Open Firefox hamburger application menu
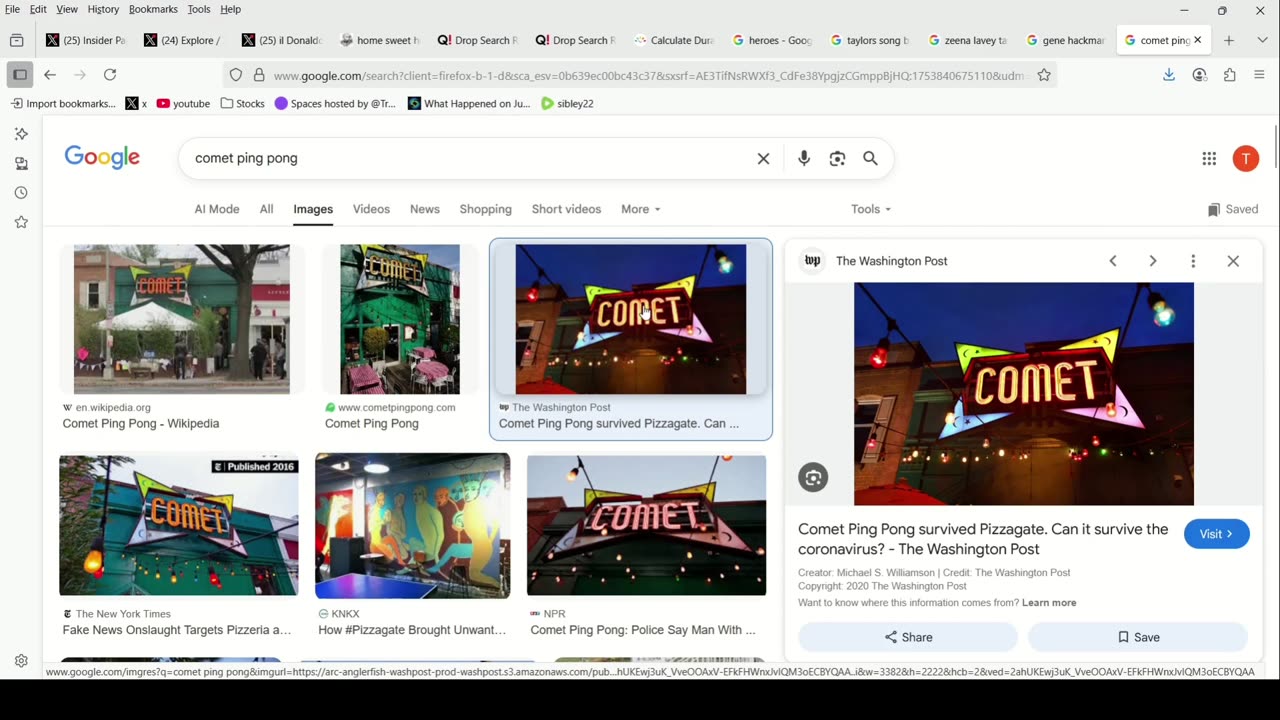 pos(1259,75)
